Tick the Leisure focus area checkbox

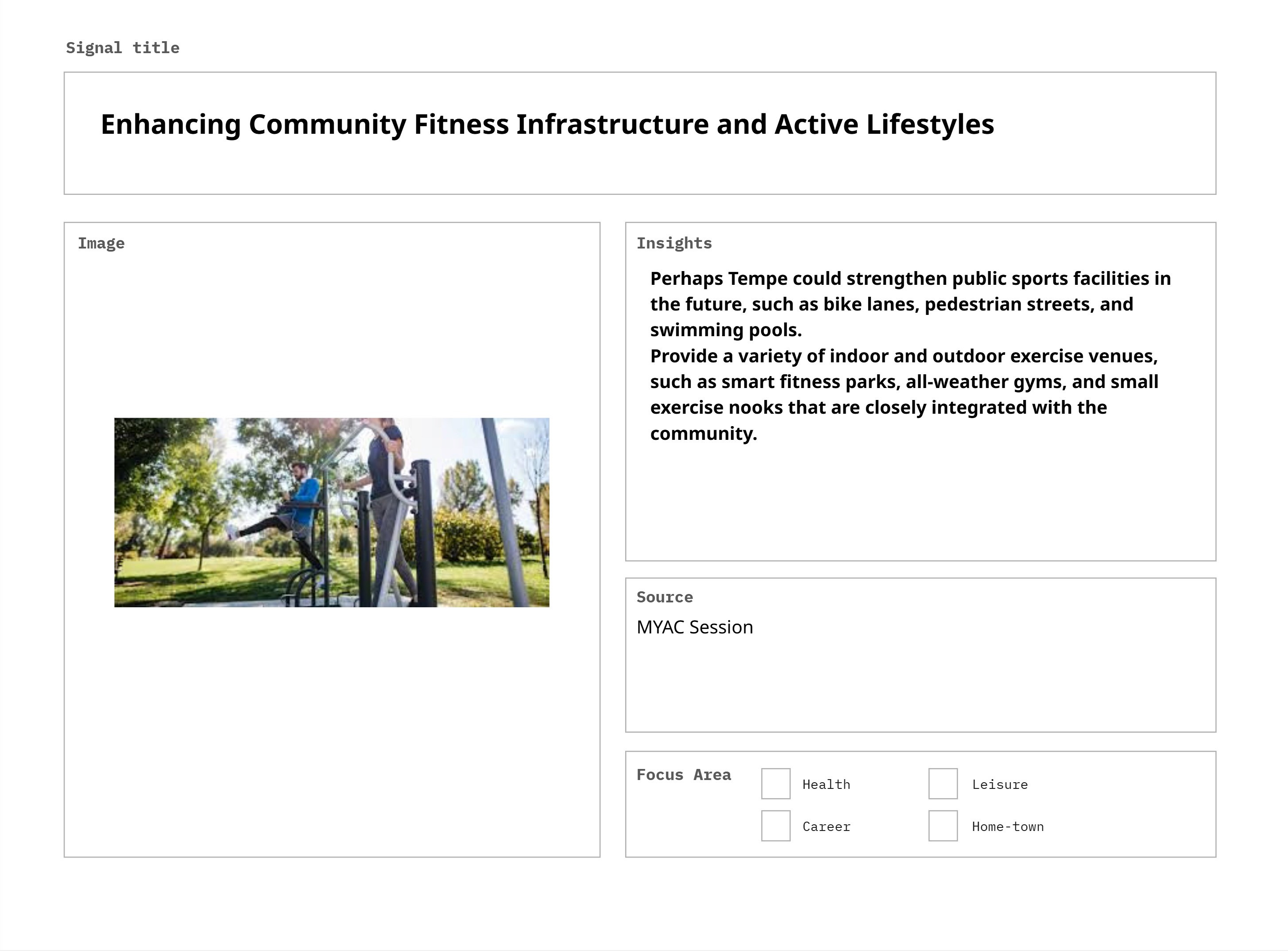click(x=942, y=784)
